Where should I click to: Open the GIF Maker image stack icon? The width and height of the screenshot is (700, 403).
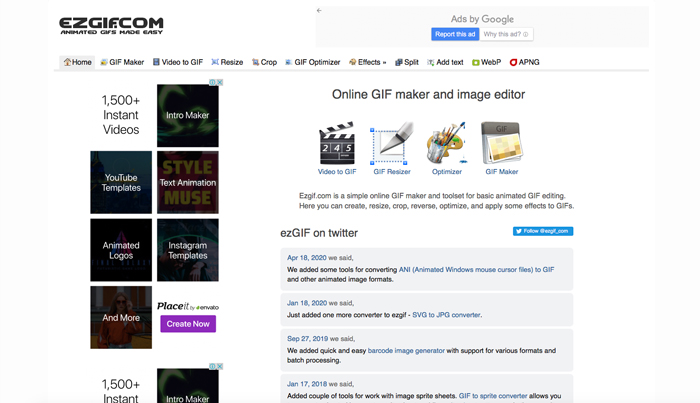tap(501, 143)
